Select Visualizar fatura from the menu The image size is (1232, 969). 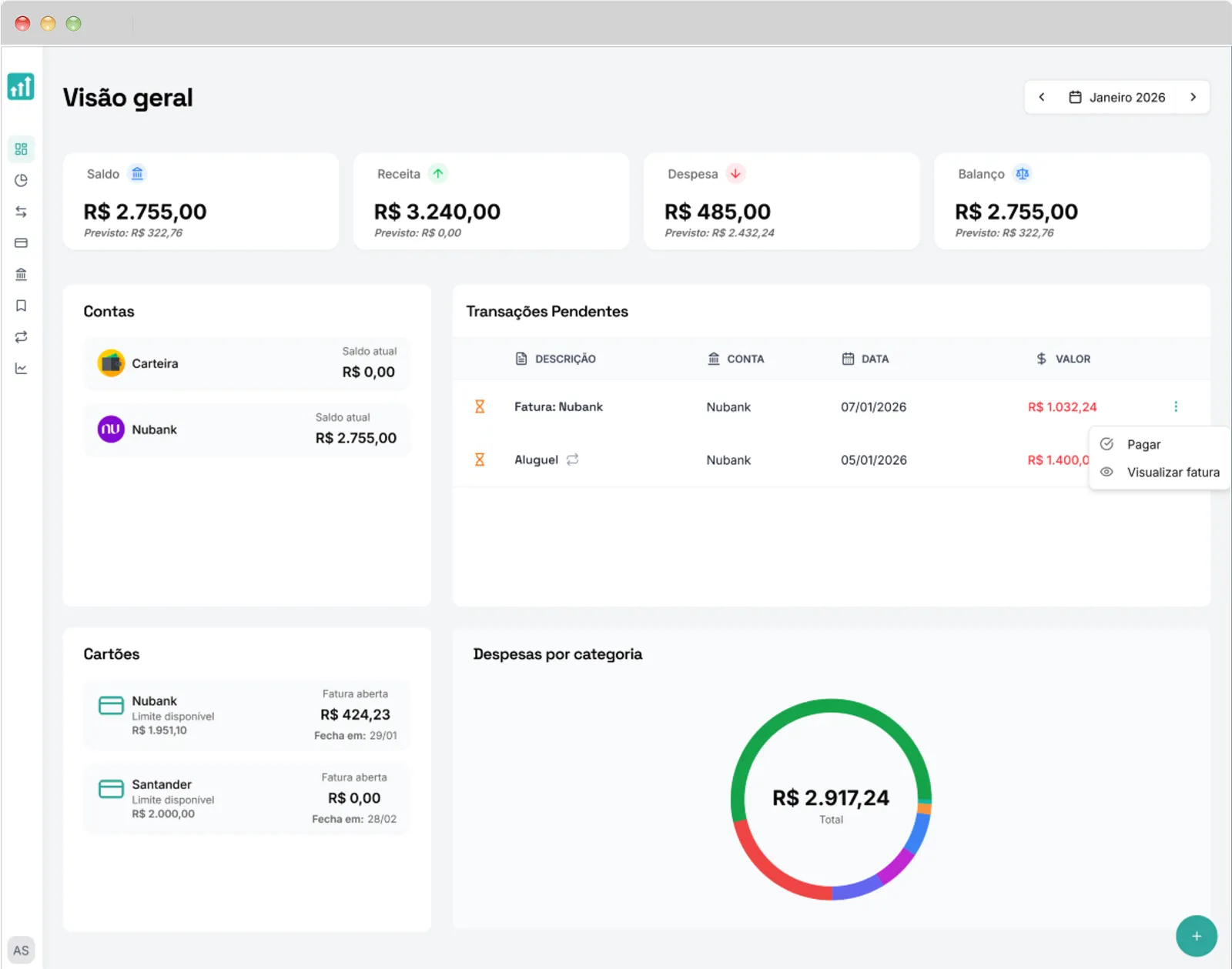(1173, 472)
